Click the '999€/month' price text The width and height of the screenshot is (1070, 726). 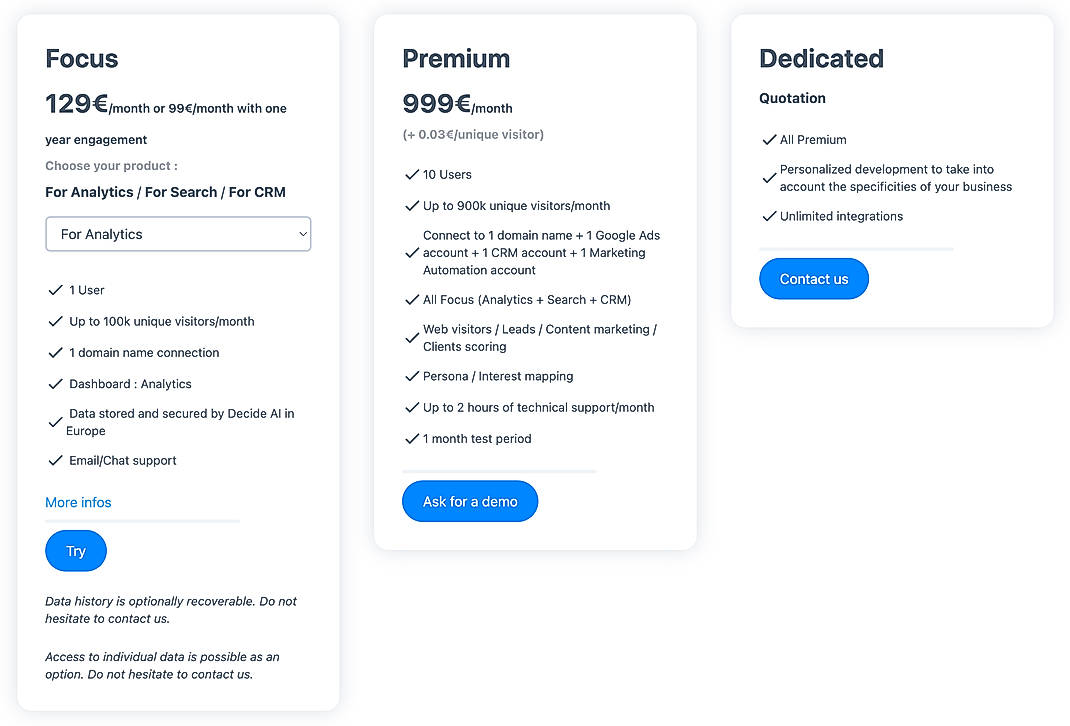click(x=457, y=103)
